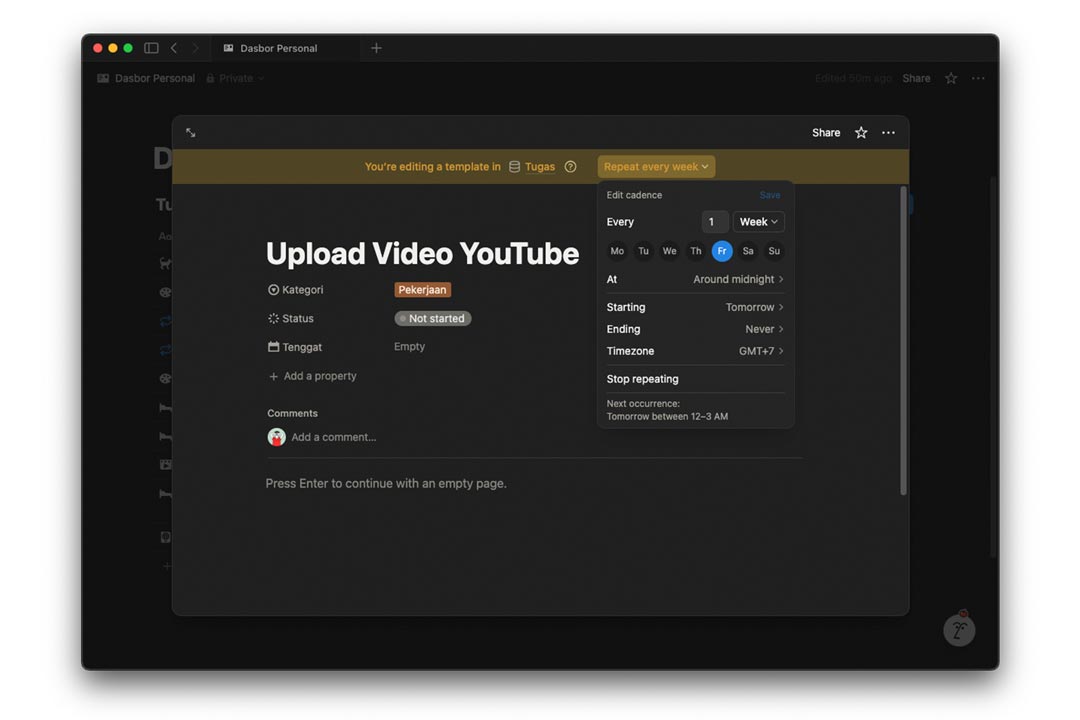Click the assistant avatar in bottom corner

[x=958, y=629]
